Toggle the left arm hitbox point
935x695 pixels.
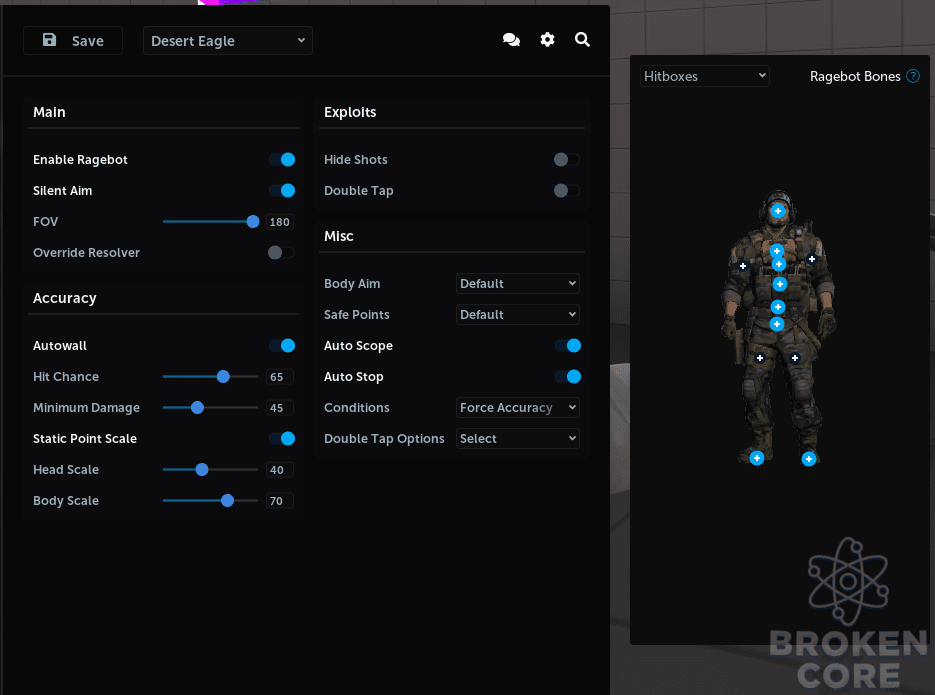(x=743, y=266)
